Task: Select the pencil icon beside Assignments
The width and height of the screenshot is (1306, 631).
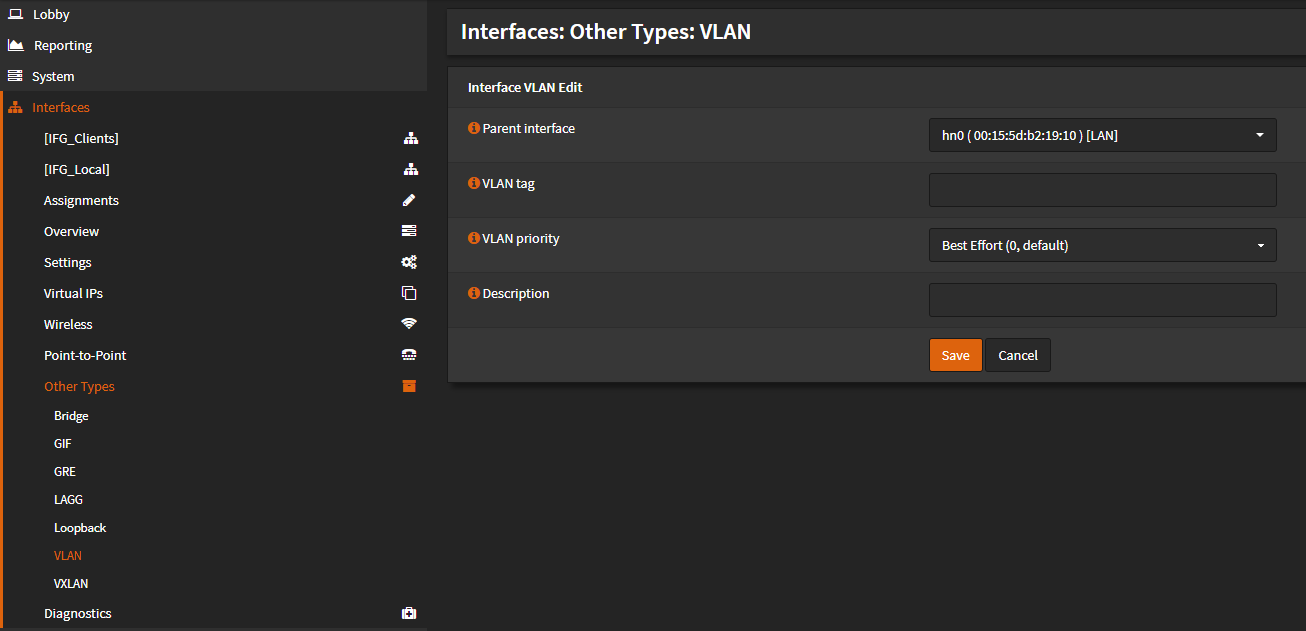Action: tap(408, 200)
